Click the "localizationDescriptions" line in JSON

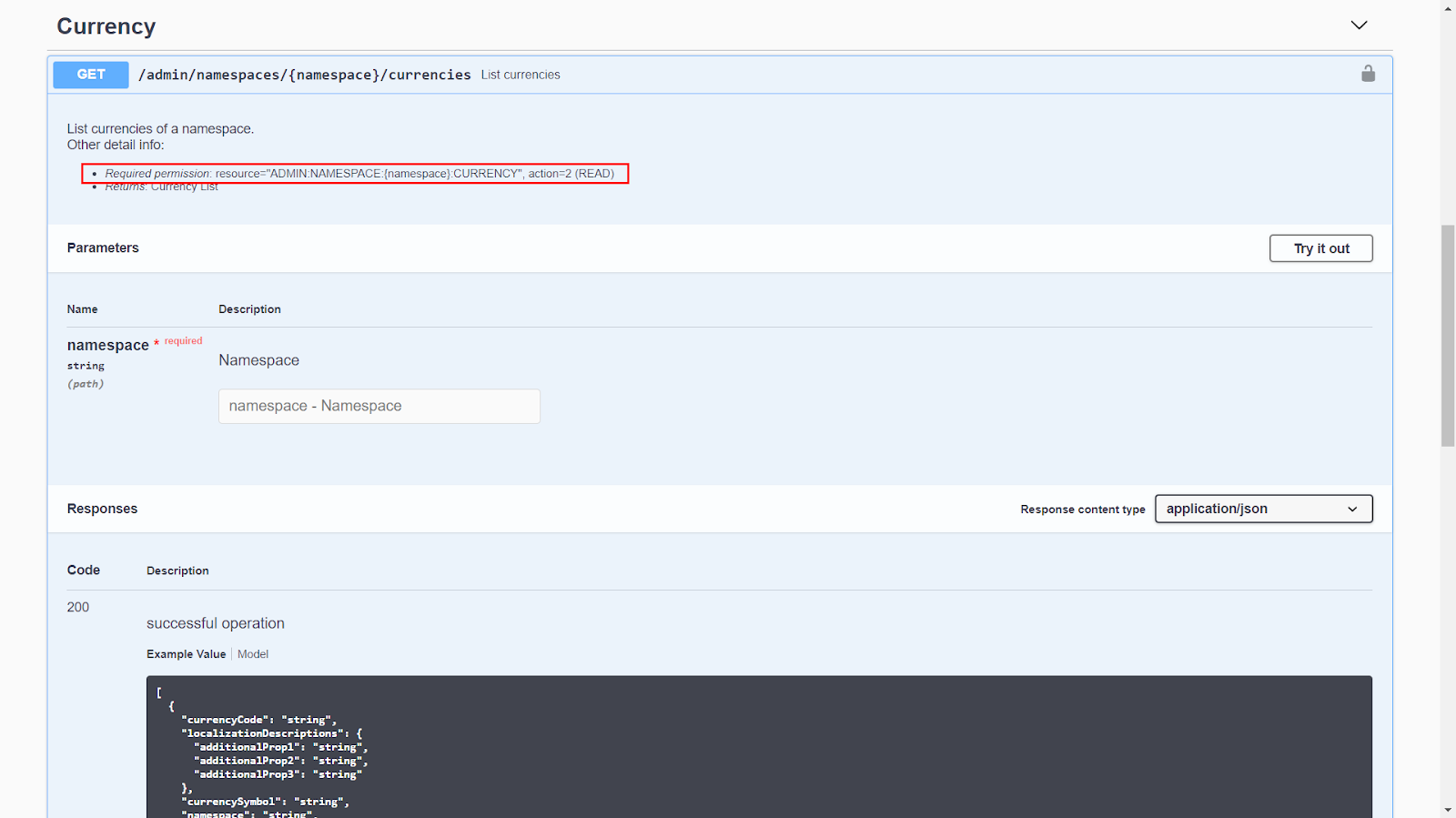click(271, 733)
